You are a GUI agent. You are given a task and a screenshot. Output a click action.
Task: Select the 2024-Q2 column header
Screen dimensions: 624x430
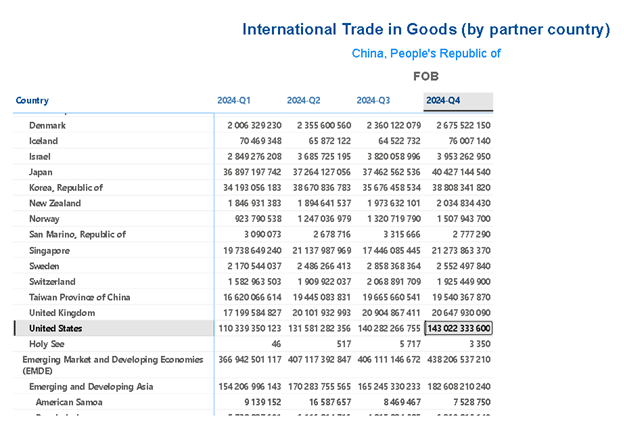[304, 100]
